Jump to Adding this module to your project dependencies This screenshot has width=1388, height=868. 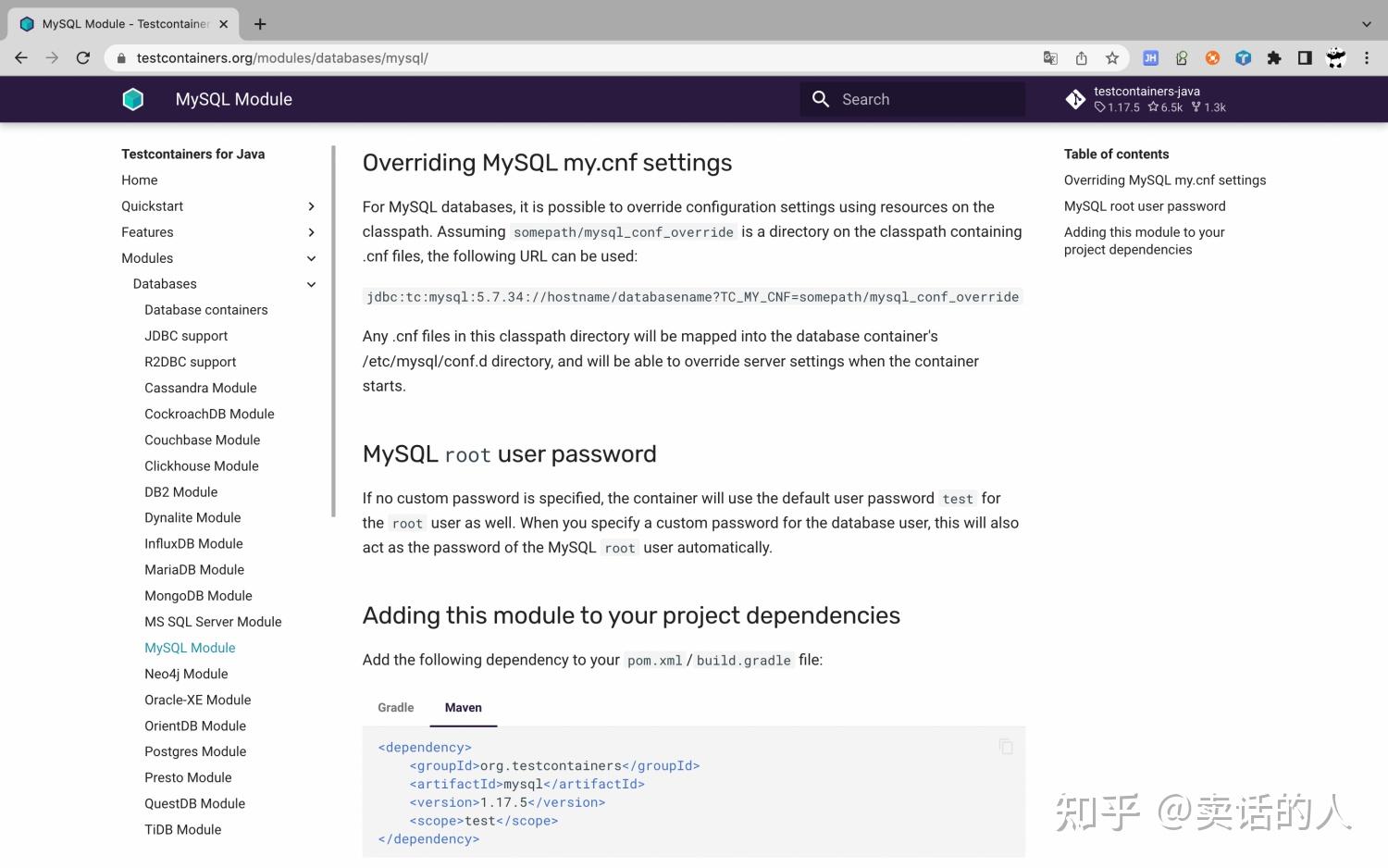[x=1144, y=241]
